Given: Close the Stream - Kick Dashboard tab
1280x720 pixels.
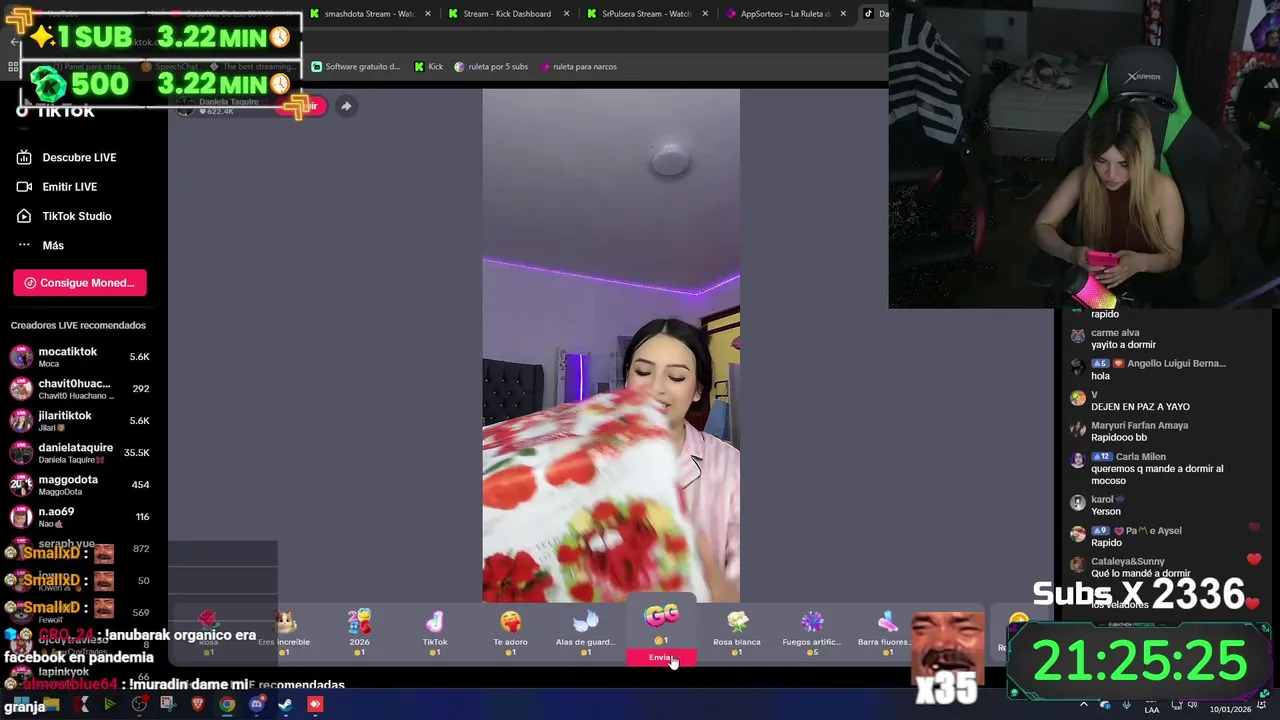Looking at the screenshot, I should pyautogui.click(x=566, y=14).
